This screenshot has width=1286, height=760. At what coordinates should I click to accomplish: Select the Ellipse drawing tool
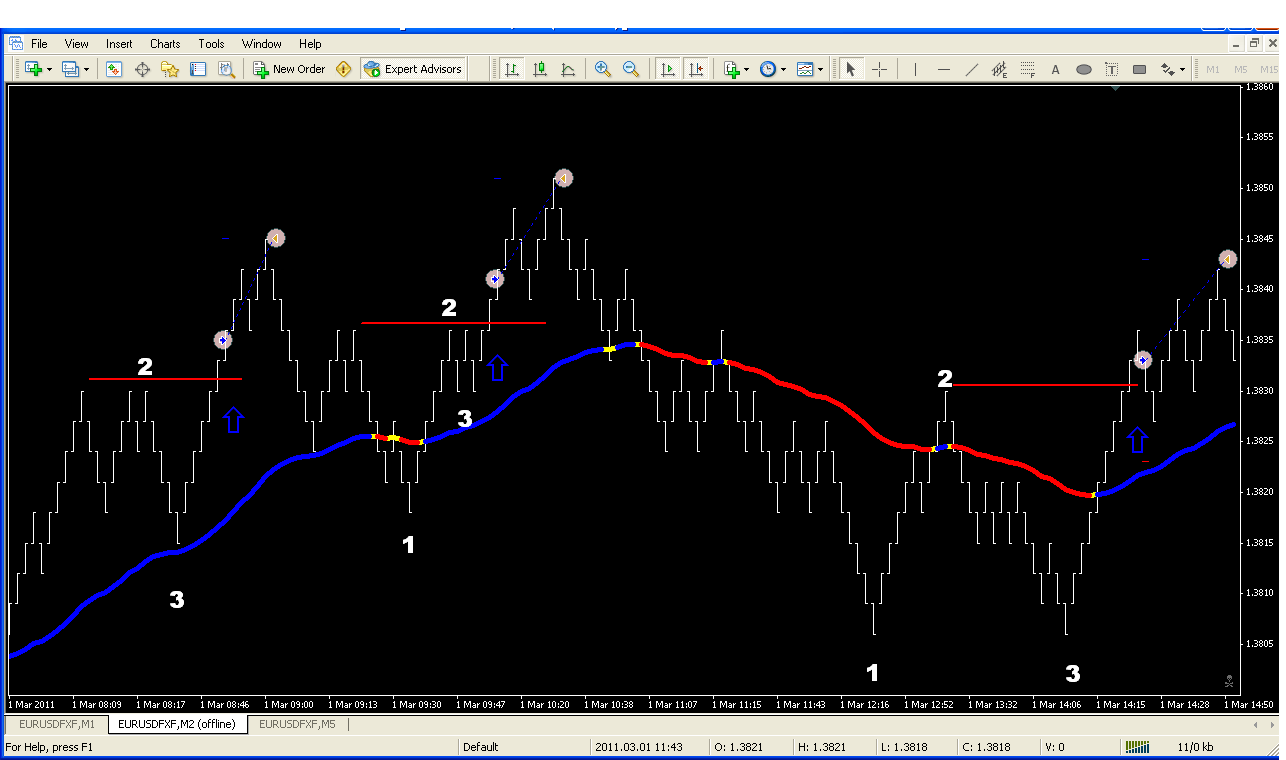tap(1083, 69)
